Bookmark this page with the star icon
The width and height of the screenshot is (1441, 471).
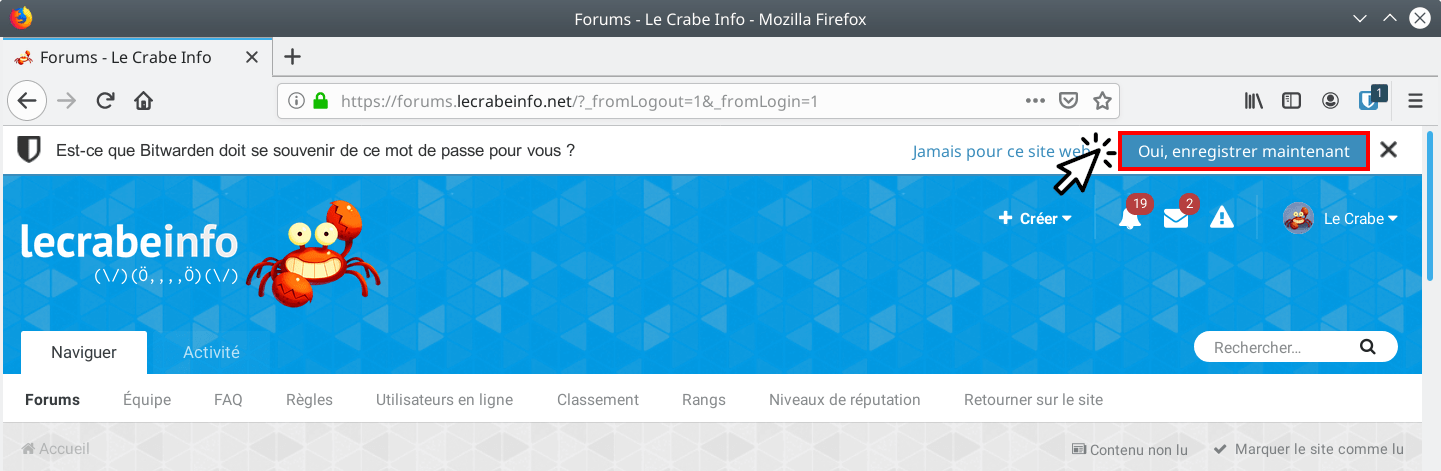(1102, 100)
